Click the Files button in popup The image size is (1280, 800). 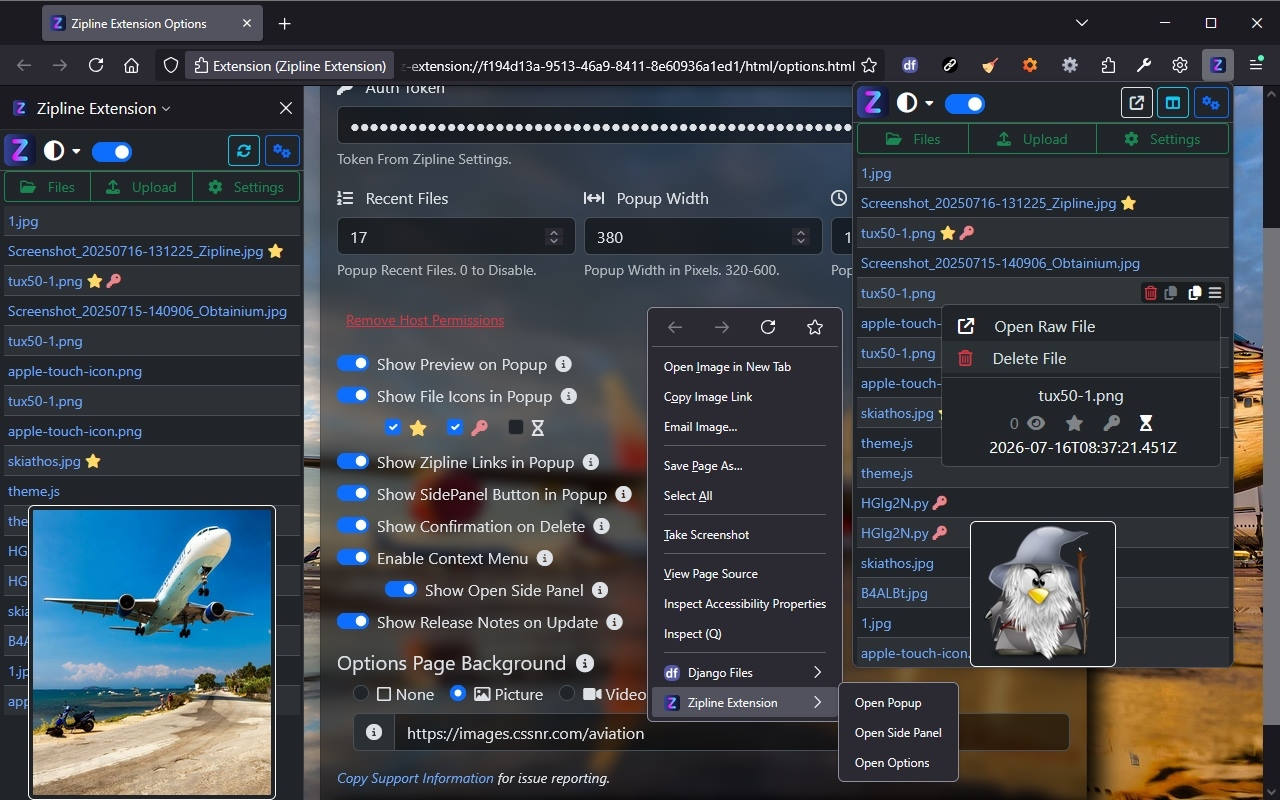point(913,139)
